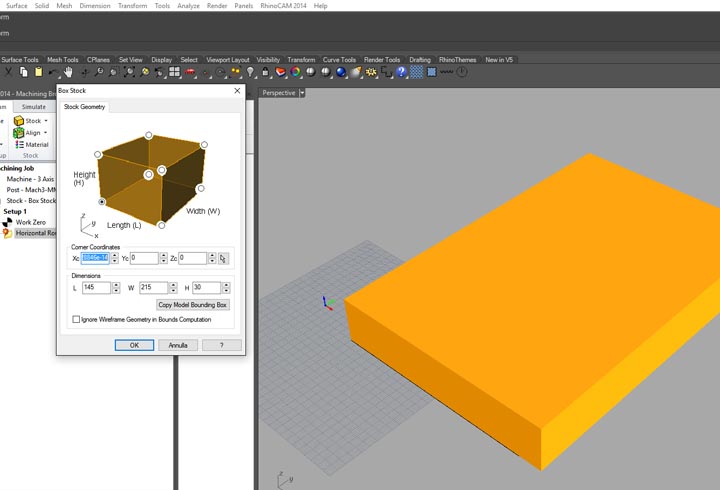
Task: Click the Work Zero icon in tree
Action: tap(7, 222)
